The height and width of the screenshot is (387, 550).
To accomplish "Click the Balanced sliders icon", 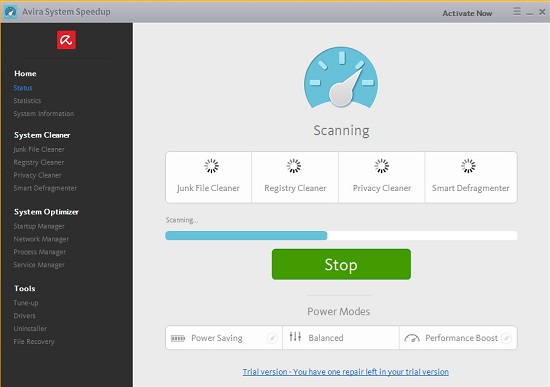I will pyautogui.click(x=295, y=336).
